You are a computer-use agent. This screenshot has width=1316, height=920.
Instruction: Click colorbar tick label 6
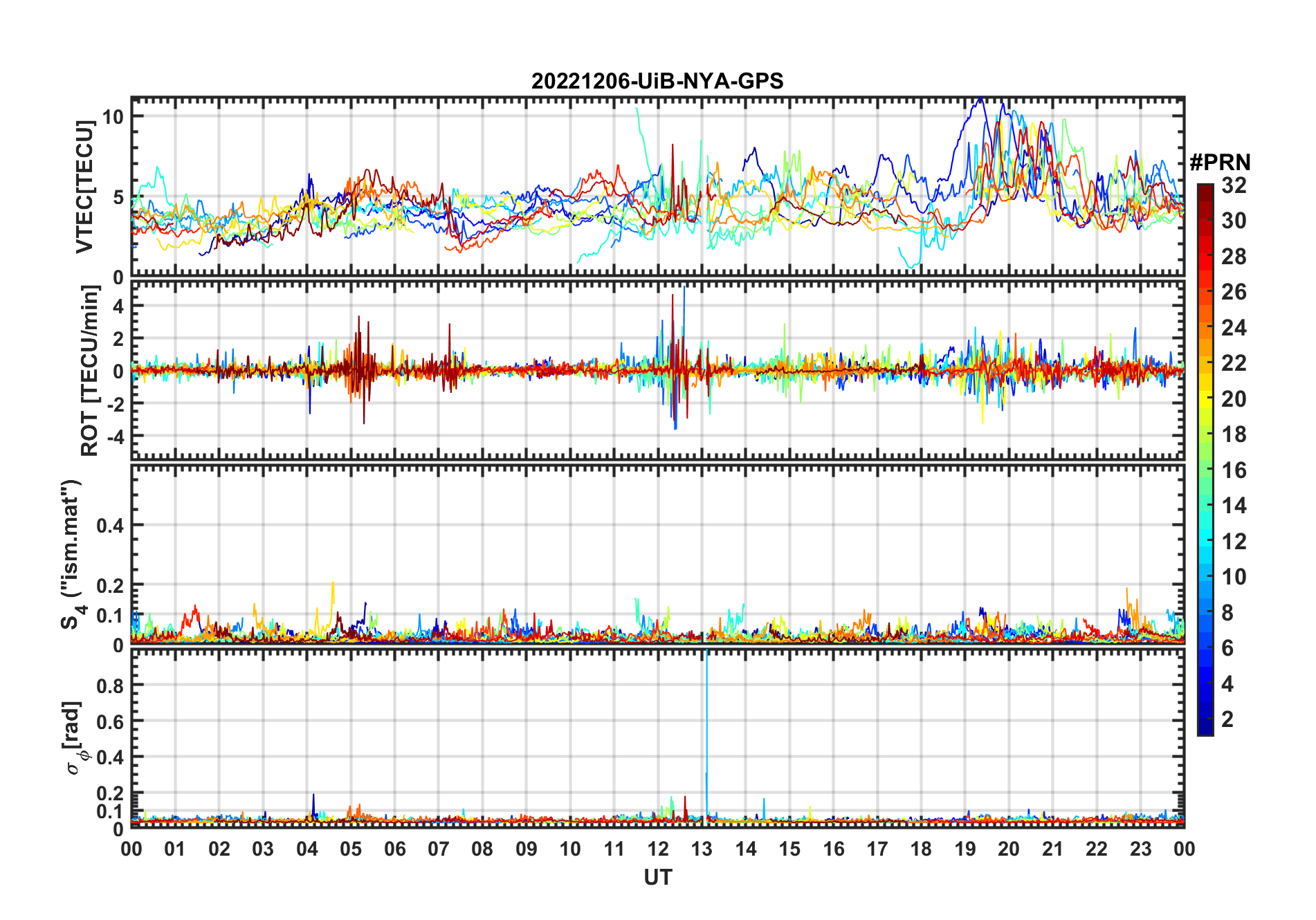[1227, 648]
